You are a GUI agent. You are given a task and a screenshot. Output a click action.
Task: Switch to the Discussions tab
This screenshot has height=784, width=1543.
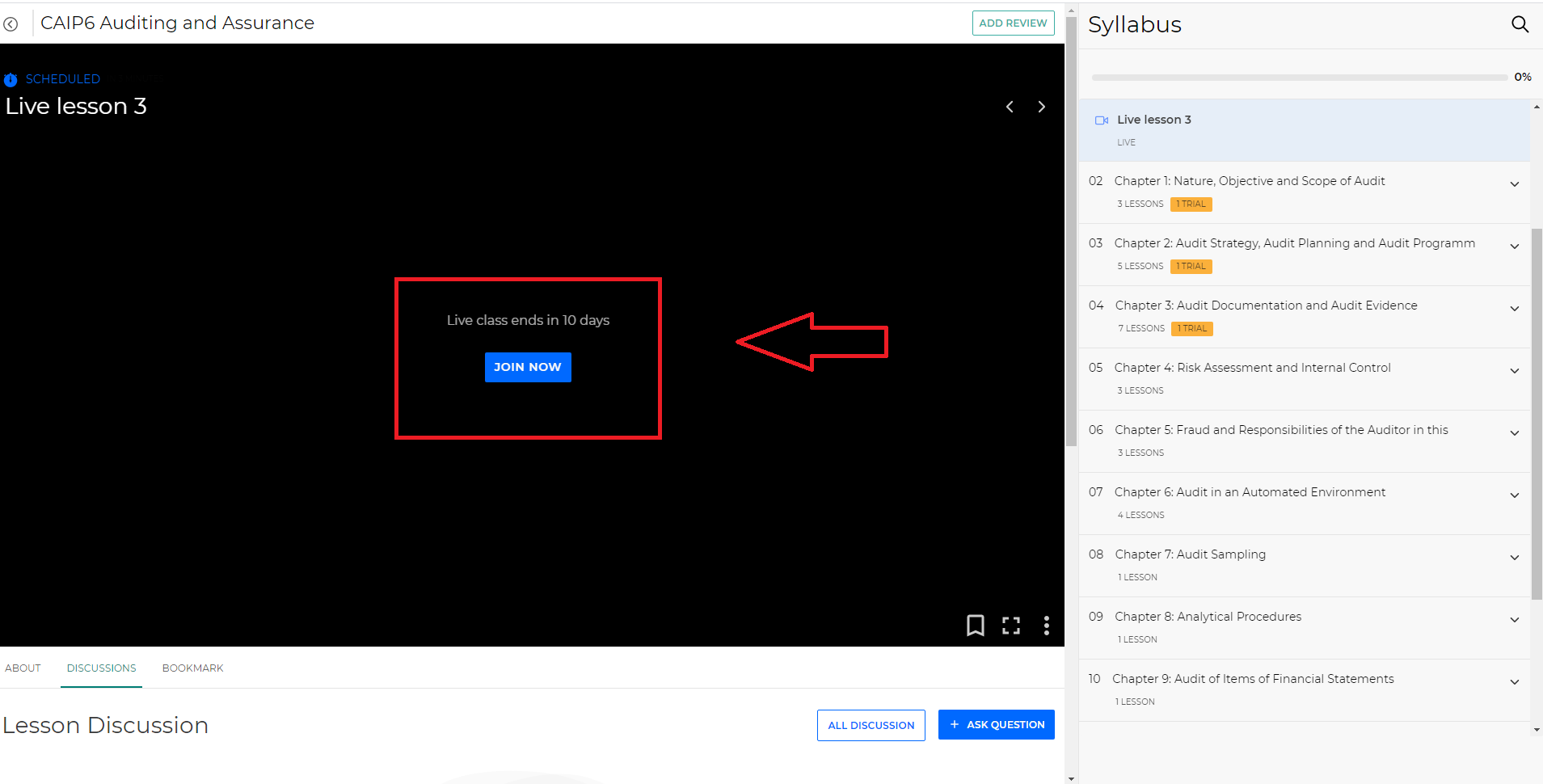pyautogui.click(x=101, y=668)
